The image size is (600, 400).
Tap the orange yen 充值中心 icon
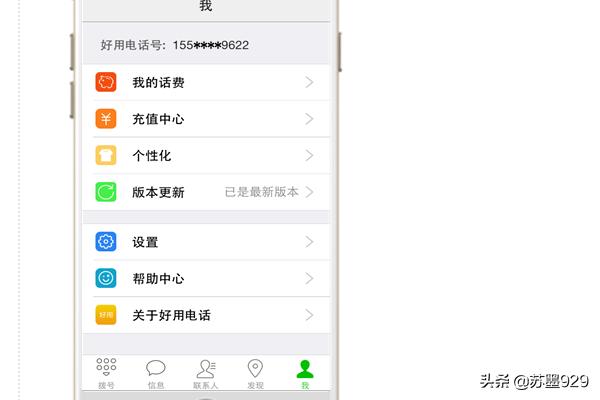tap(106, 119)
